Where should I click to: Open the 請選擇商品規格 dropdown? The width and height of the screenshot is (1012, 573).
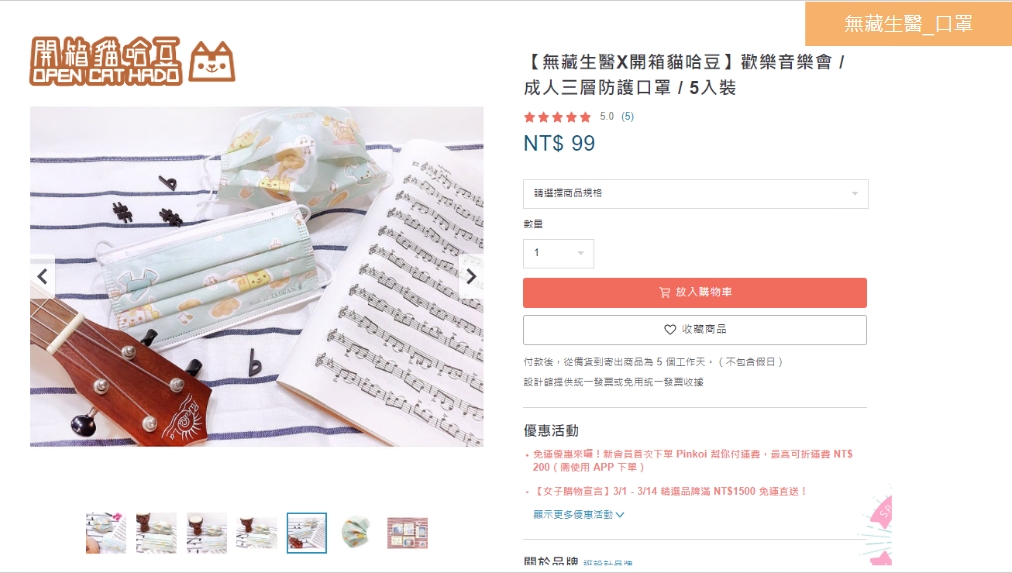pos(695,194)
